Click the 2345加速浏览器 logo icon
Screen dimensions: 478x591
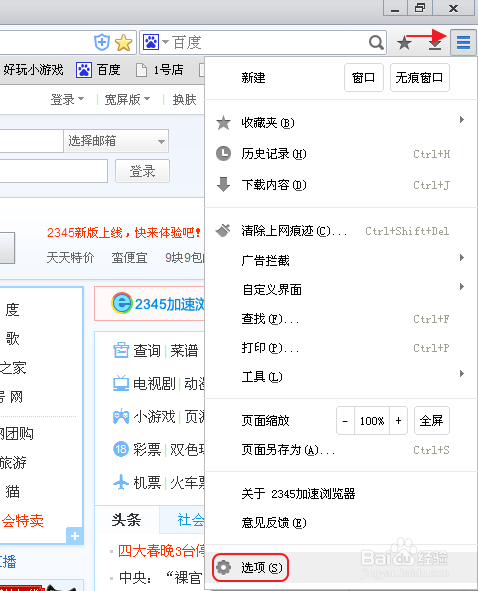click(122, 303)
